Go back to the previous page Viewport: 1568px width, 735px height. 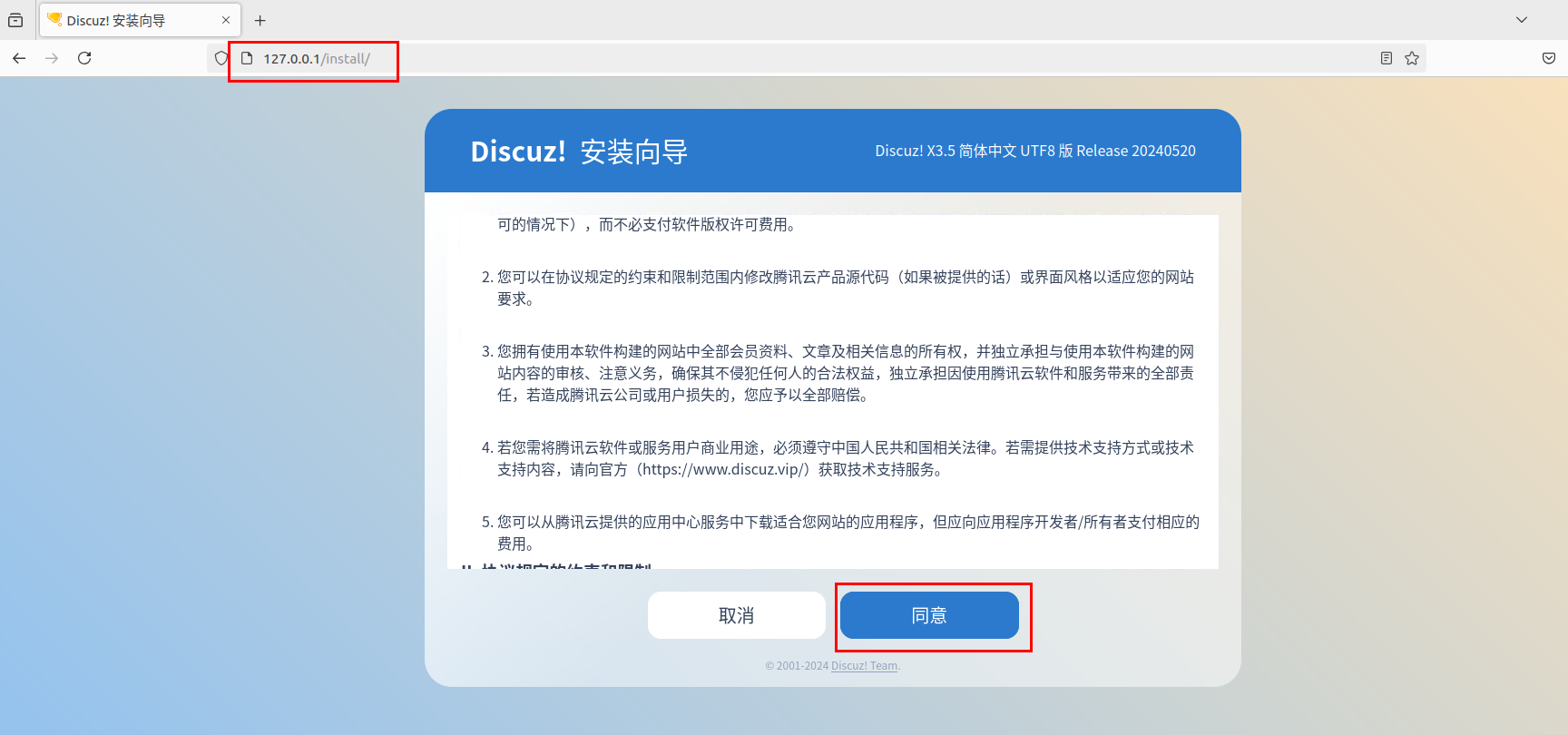click(x=19, y=58)
